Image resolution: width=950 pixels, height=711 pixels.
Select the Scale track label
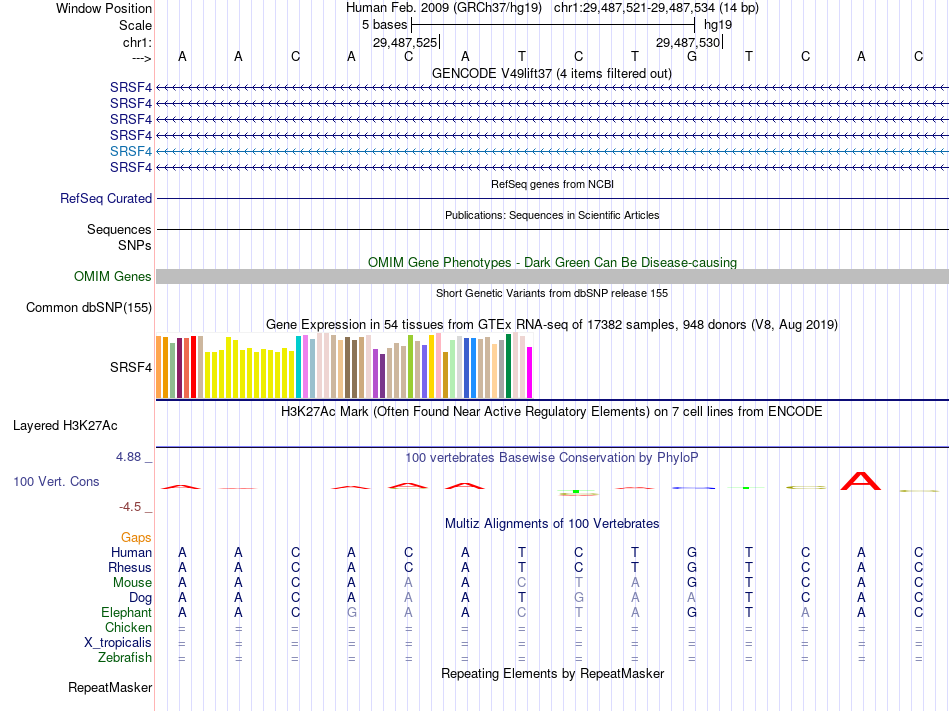point(135,25)
